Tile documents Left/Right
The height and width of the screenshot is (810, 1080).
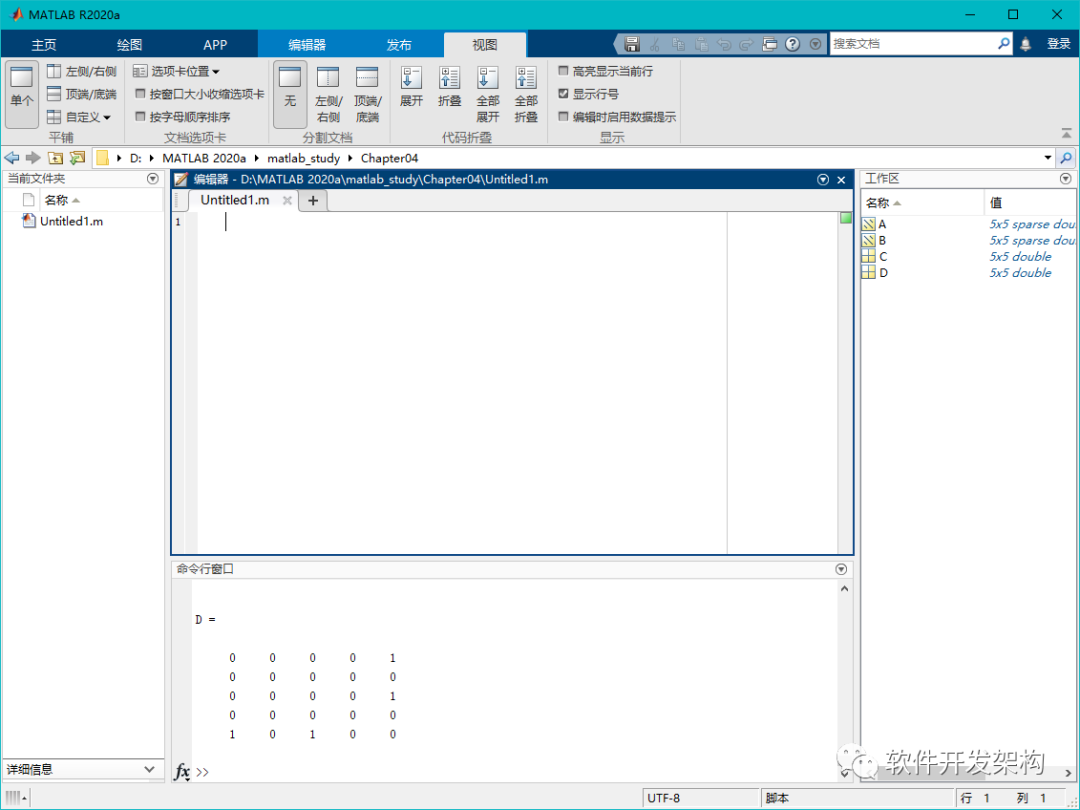(81, 71)
